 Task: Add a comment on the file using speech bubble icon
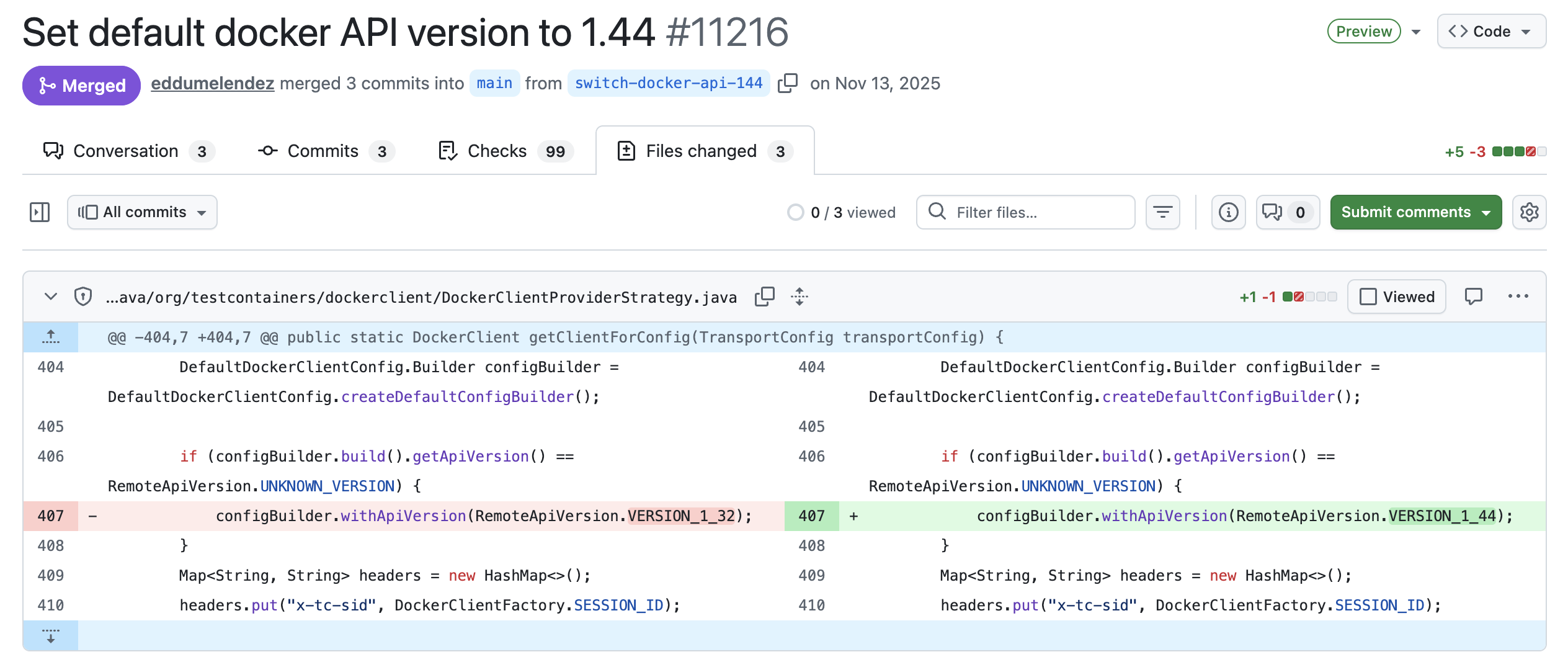1473,297
